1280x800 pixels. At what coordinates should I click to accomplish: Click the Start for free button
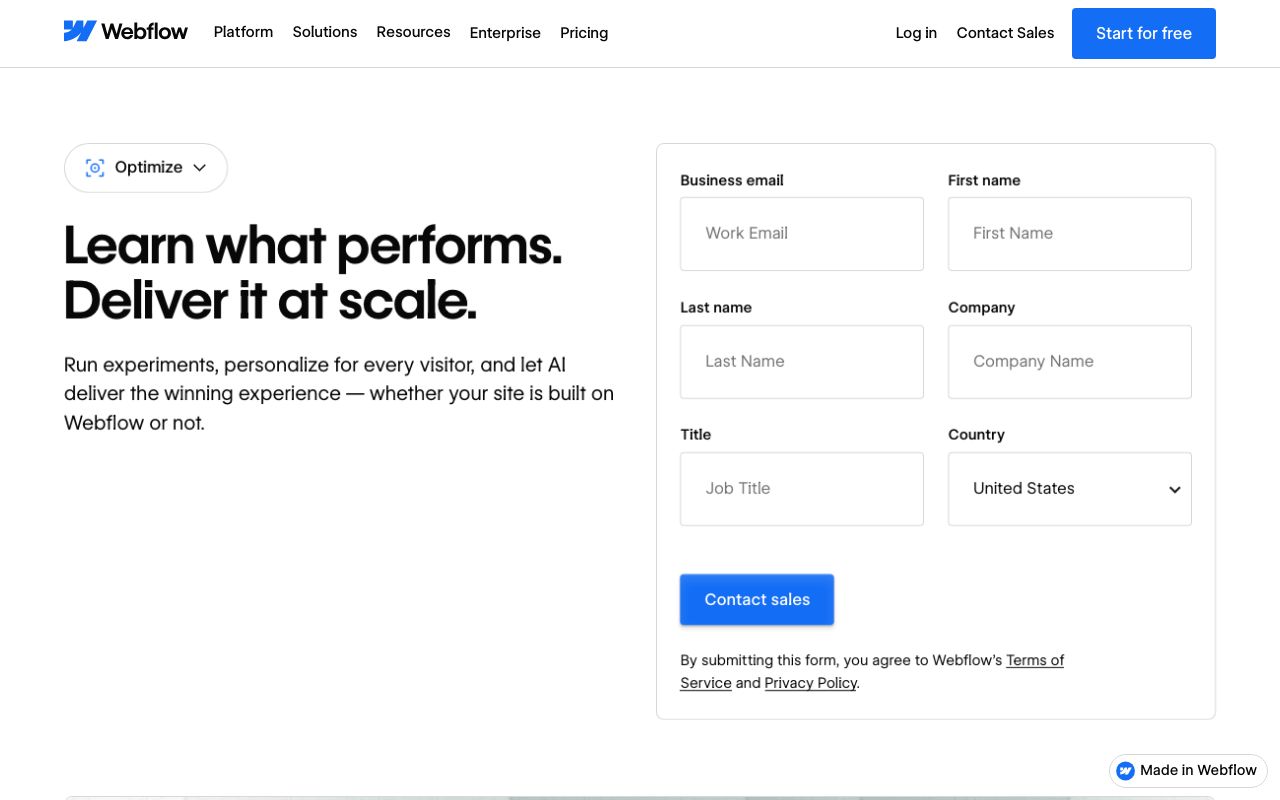tap(1144, 33)
